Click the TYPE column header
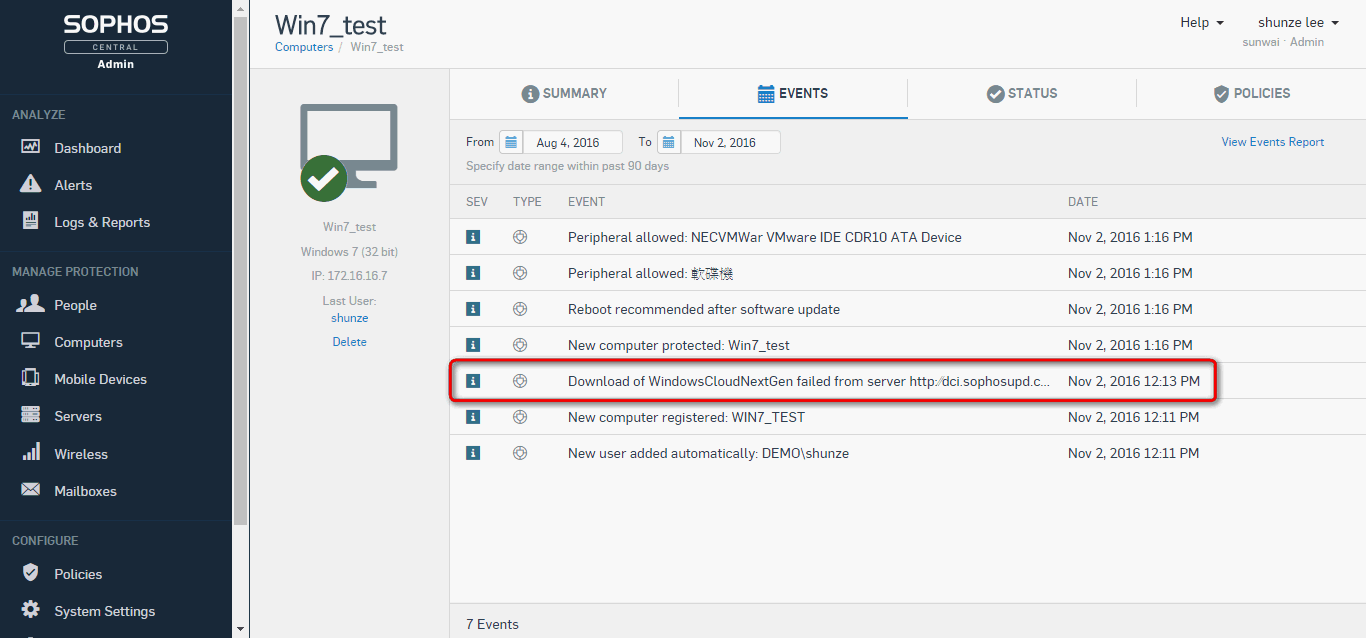The height and width of the screenshot is (638, 1366). pos(527,202)
